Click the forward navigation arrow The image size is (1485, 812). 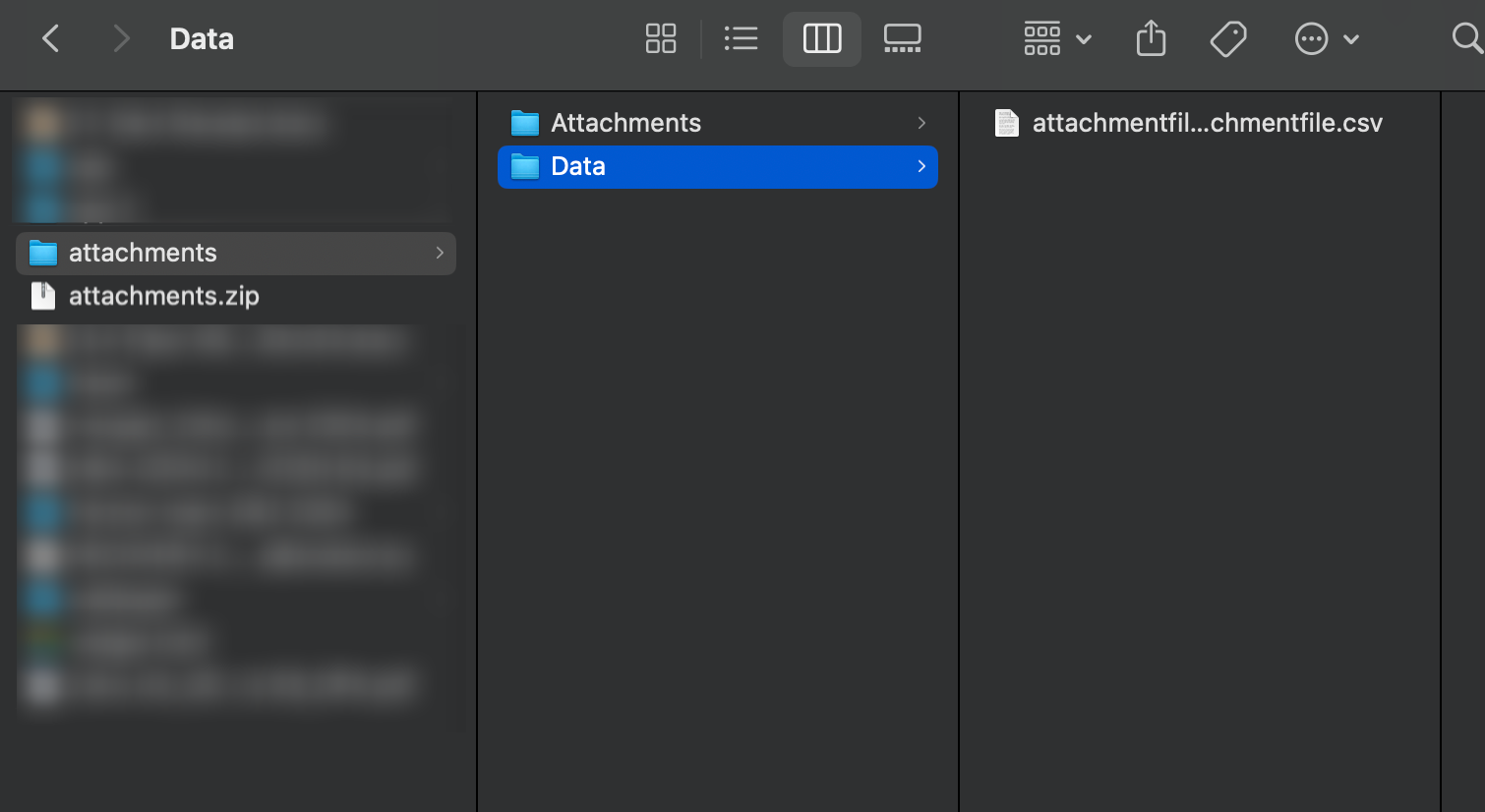click(x=121, y=39)
